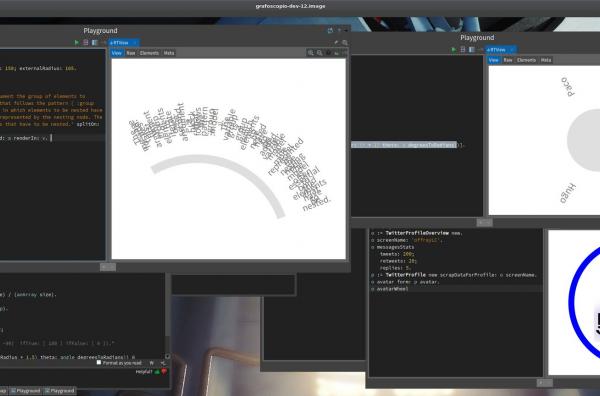This screenshot has height=396, width=600.
Task: Click dark round icon after zoom-out, left Playground
Action: click(x=328, y=53)
